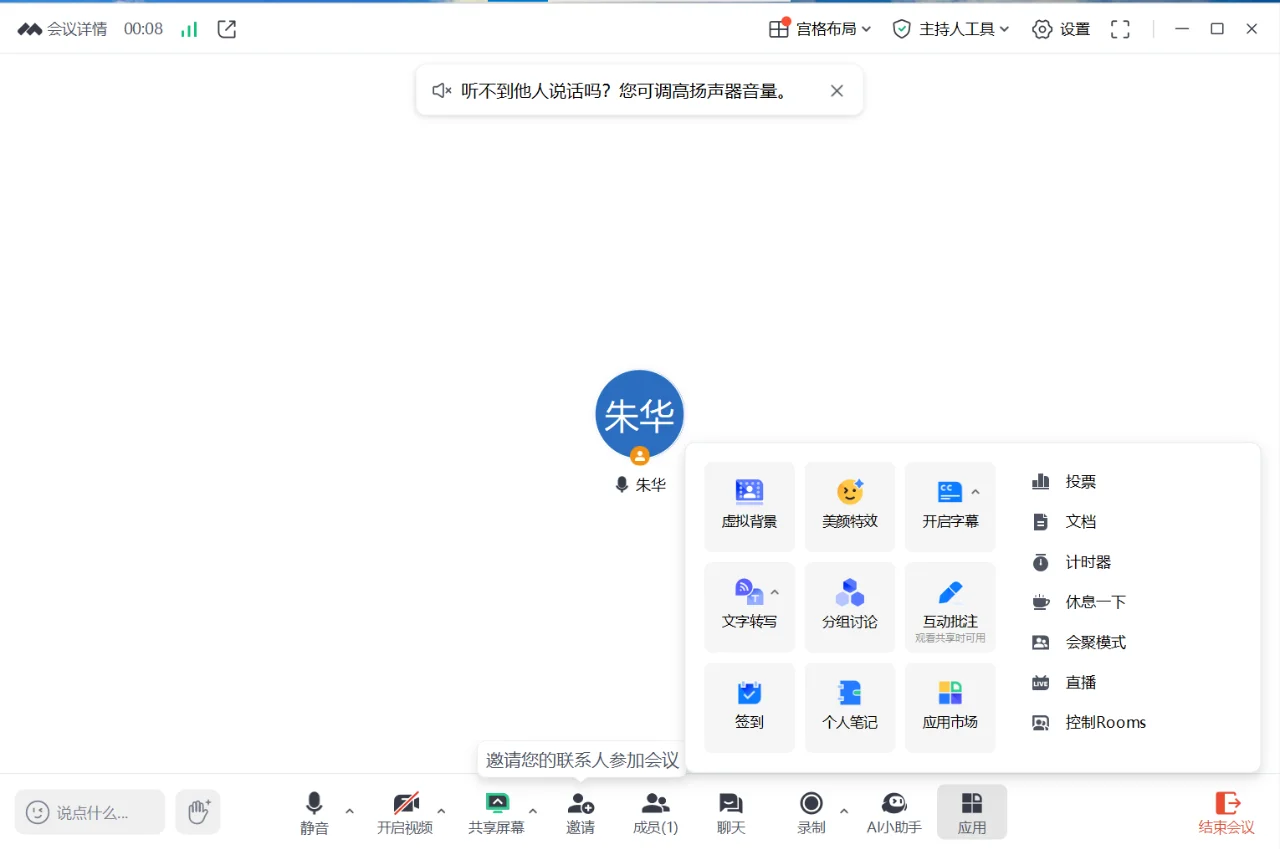Expand the 宫格布局 layout dropdown
This screenshot has height=849, width=1280.
pos(819,28)
